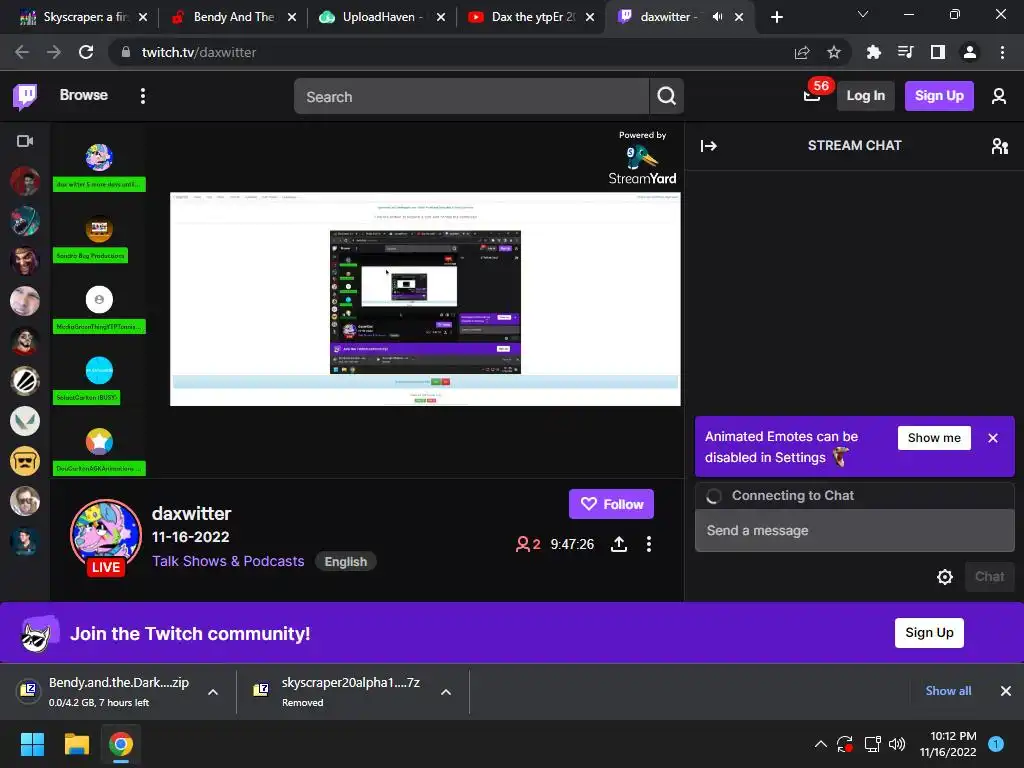Open the chat community users list icon
The image size is (1024, 768).
pos(999,146)
